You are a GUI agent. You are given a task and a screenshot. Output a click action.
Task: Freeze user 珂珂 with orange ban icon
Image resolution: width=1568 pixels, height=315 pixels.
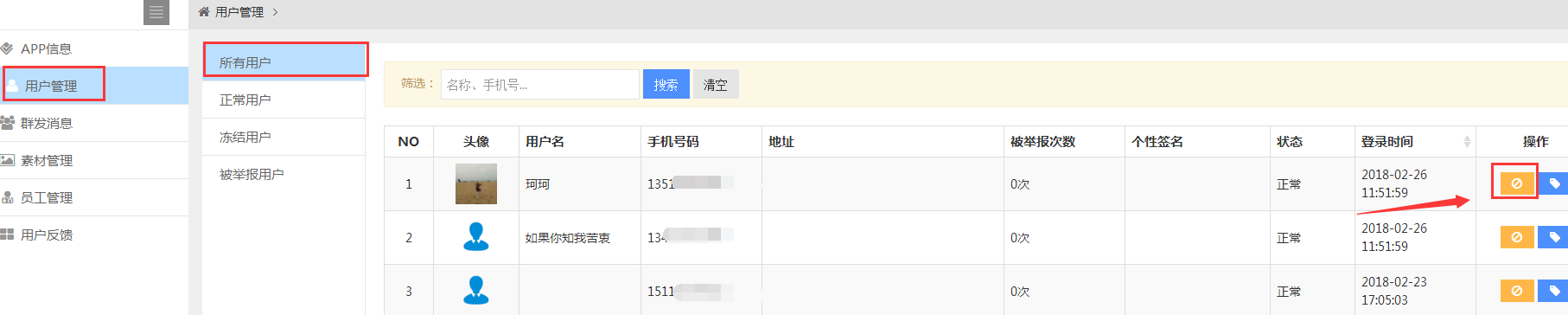coord(1517,183)
